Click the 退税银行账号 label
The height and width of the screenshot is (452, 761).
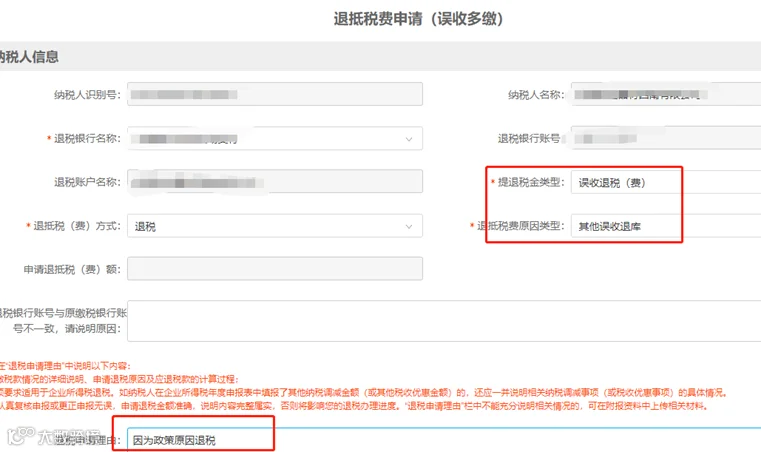click(x=529, y=138)
